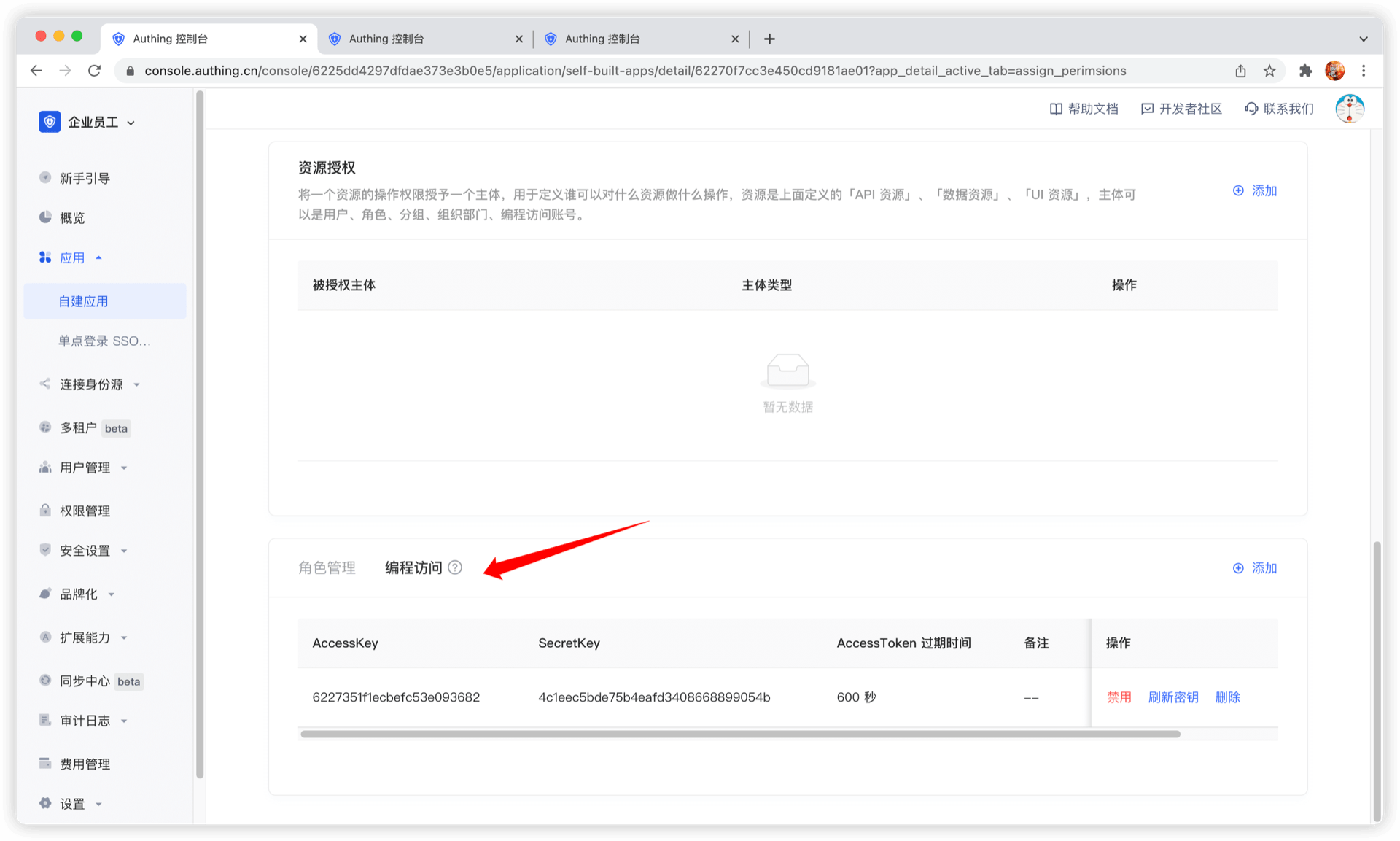Click the help question-mark icon beside 编程访问

pos(455,567)
